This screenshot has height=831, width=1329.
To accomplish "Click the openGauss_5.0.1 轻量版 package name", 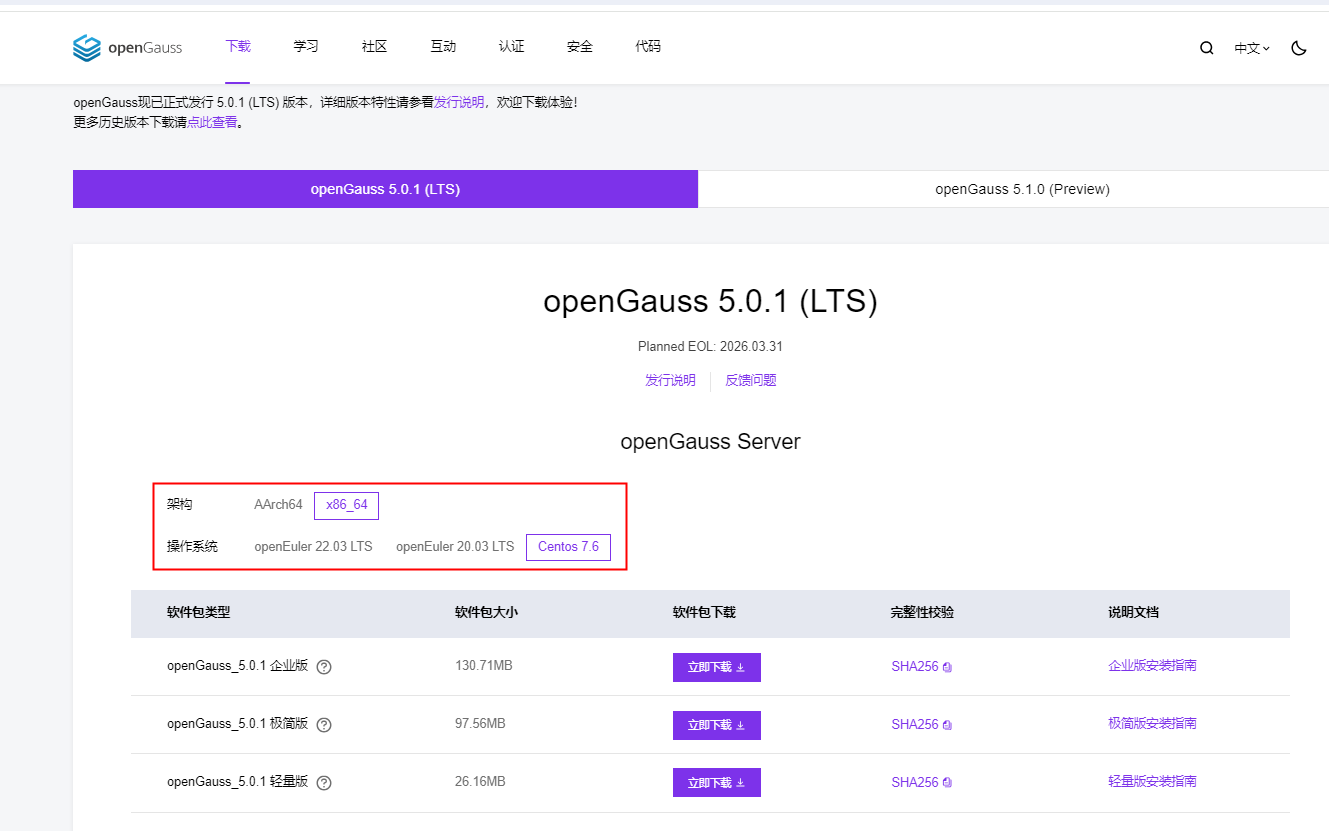I will pos(238,782).
